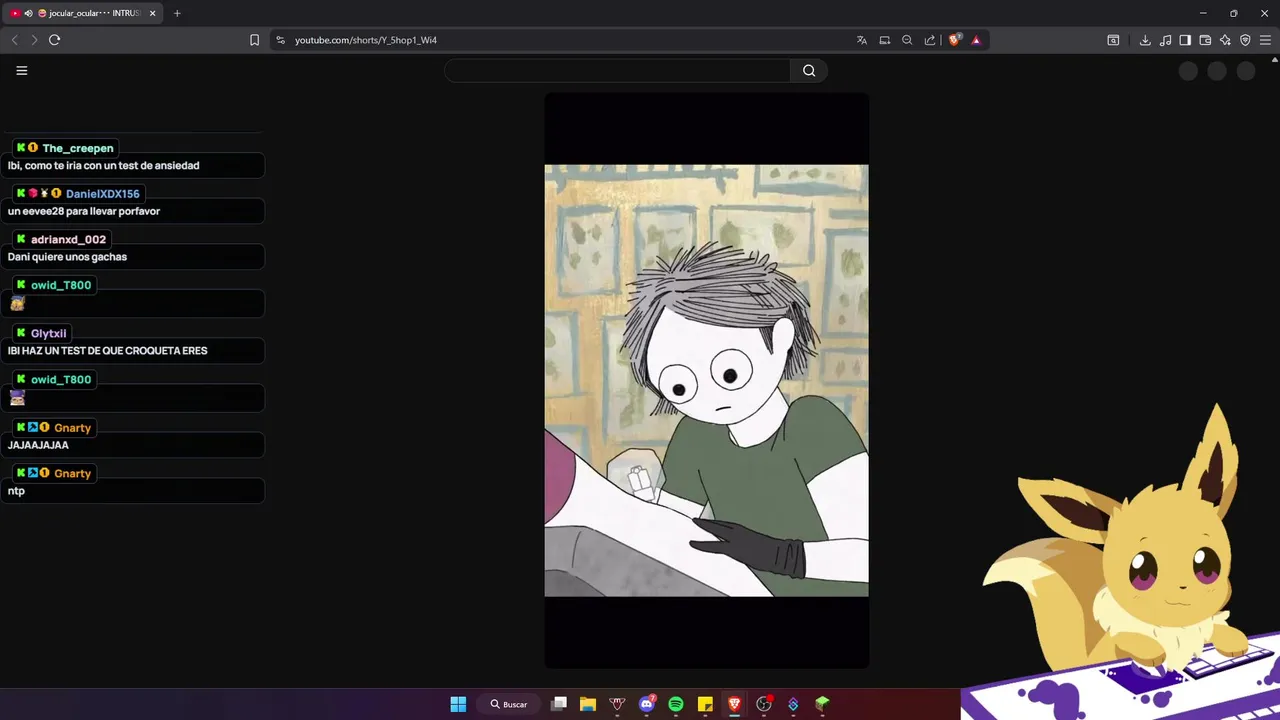This screenshot has width=1280, height=720.
Task: Click the youtube.com/shorts URL address bar
Action: tap(366, 40)
